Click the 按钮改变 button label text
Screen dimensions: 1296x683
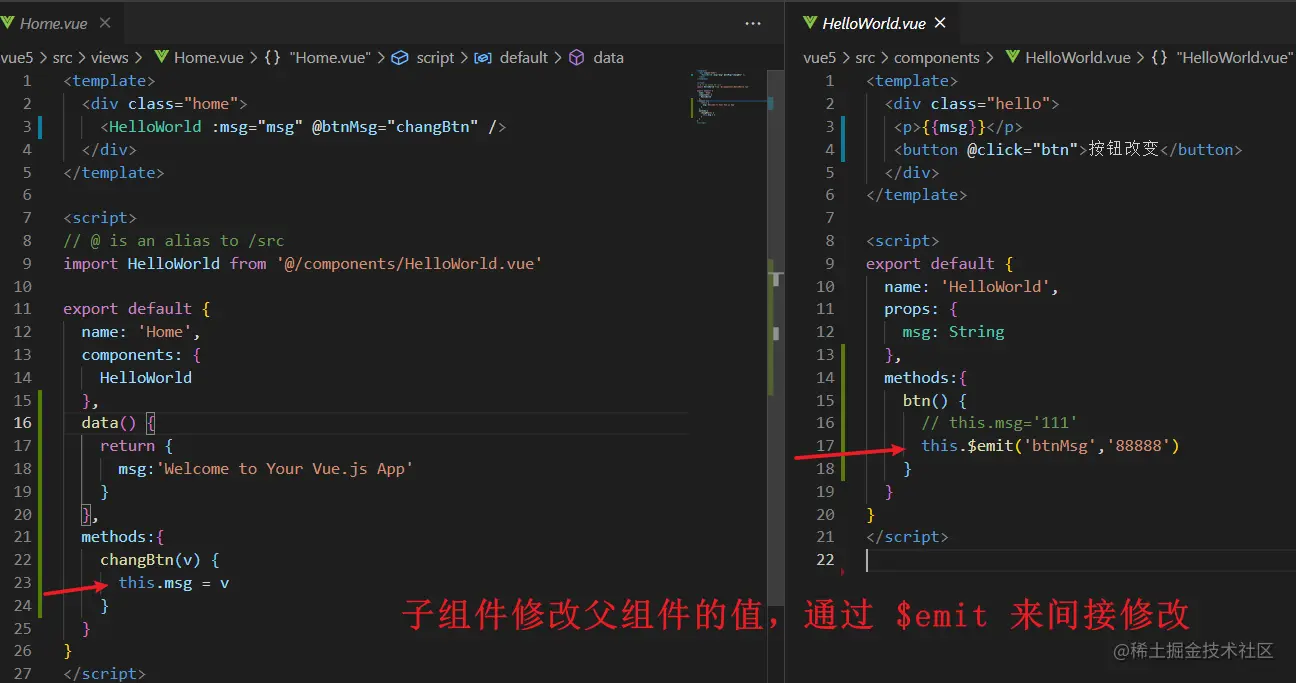tap(1123, 150)
